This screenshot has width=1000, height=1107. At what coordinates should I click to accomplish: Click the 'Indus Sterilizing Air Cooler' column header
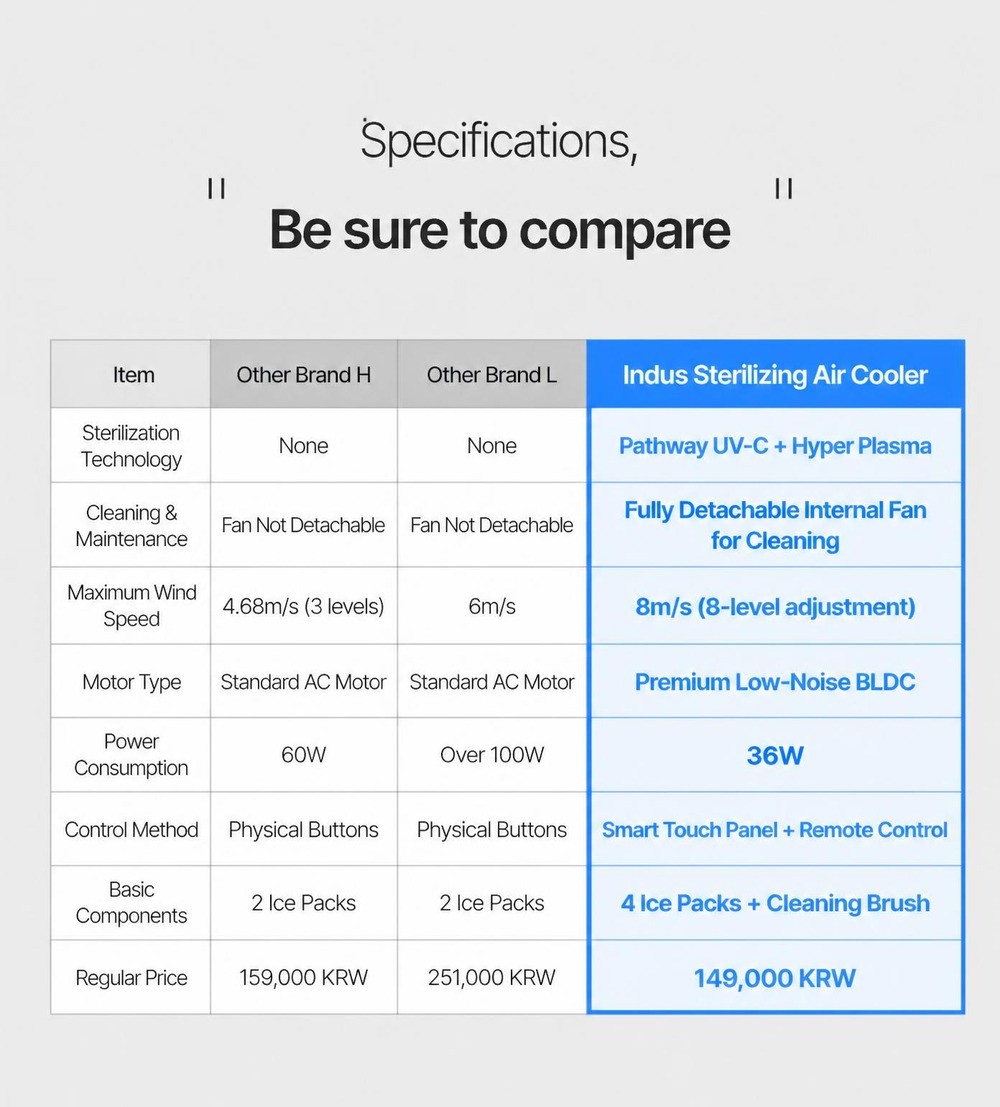pyautogui.click(x=775, y=374)
